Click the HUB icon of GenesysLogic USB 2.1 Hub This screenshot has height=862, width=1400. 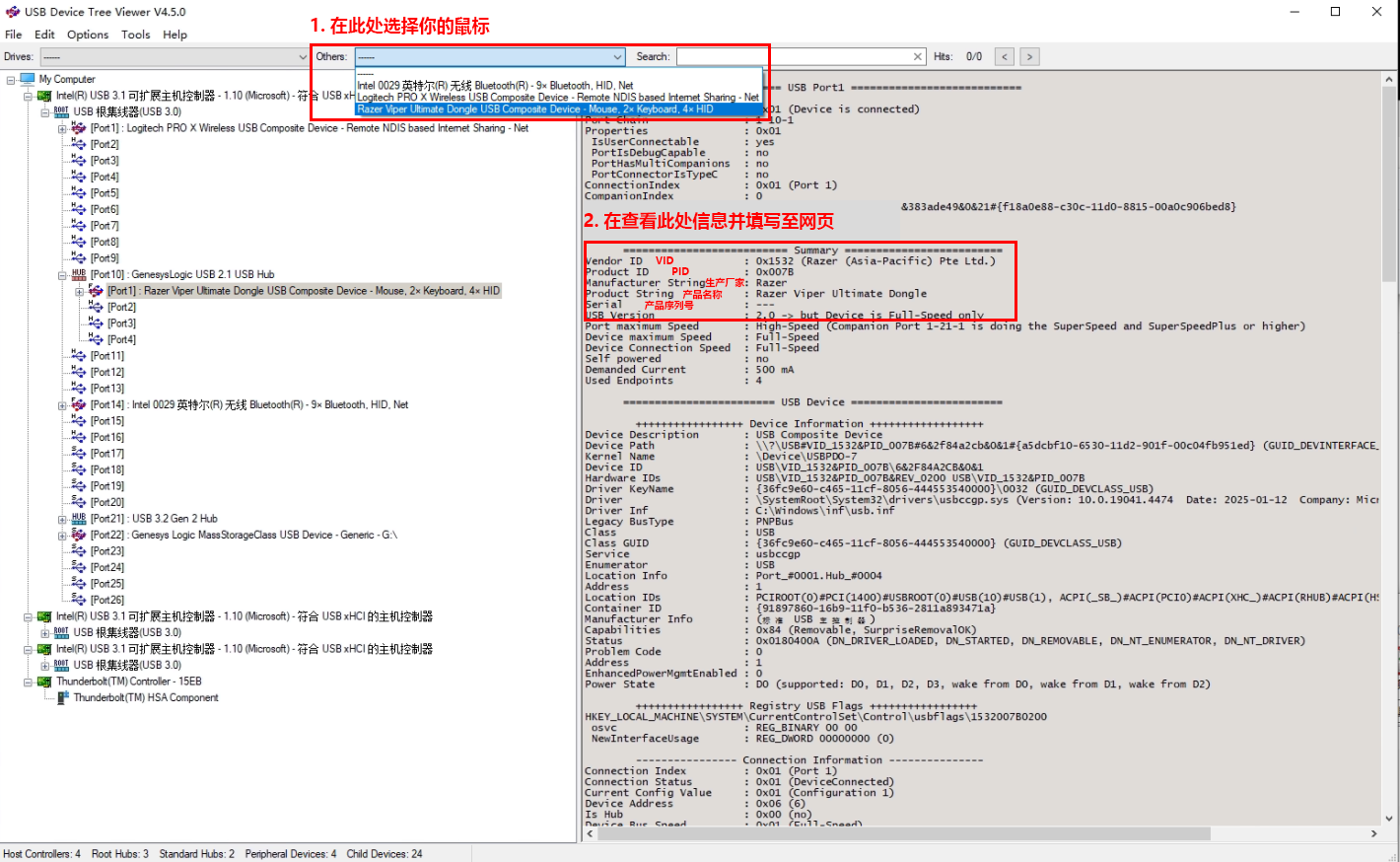pyautogui.click(x=79, y=274)
